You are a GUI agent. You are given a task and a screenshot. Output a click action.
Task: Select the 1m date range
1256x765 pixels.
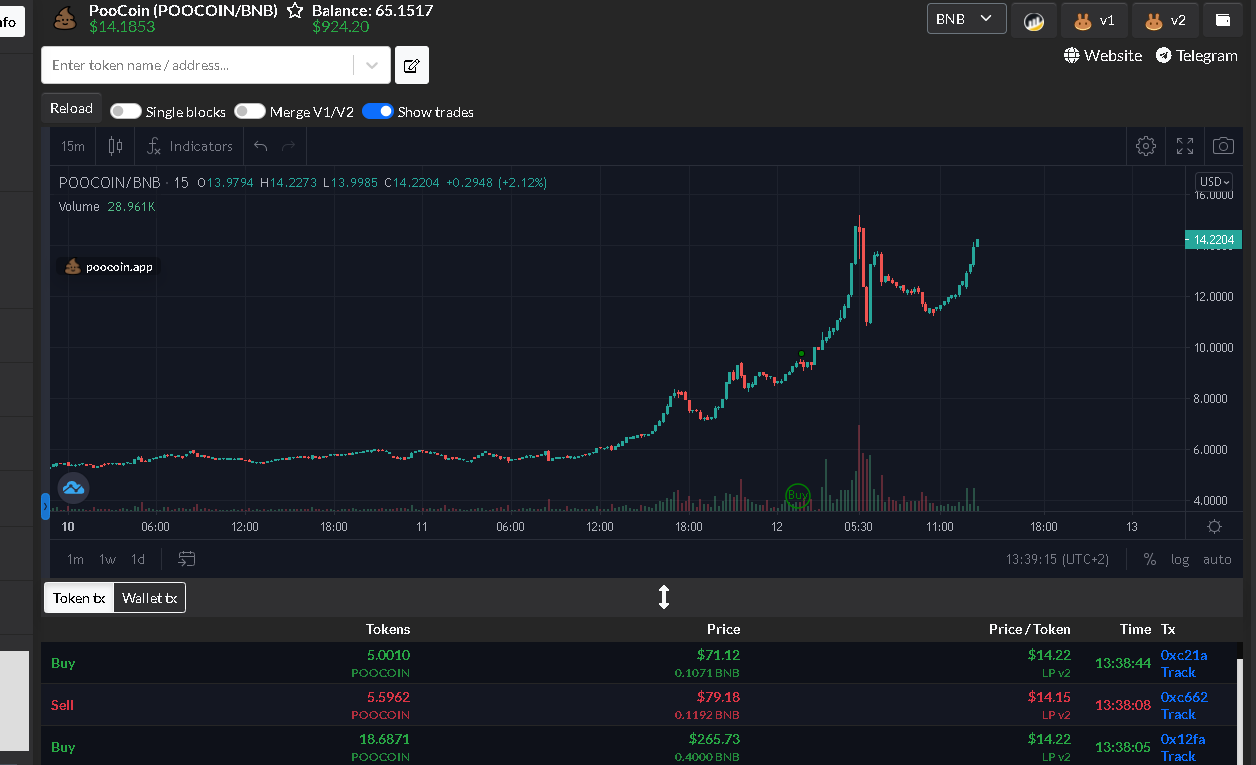pos(75,559)
